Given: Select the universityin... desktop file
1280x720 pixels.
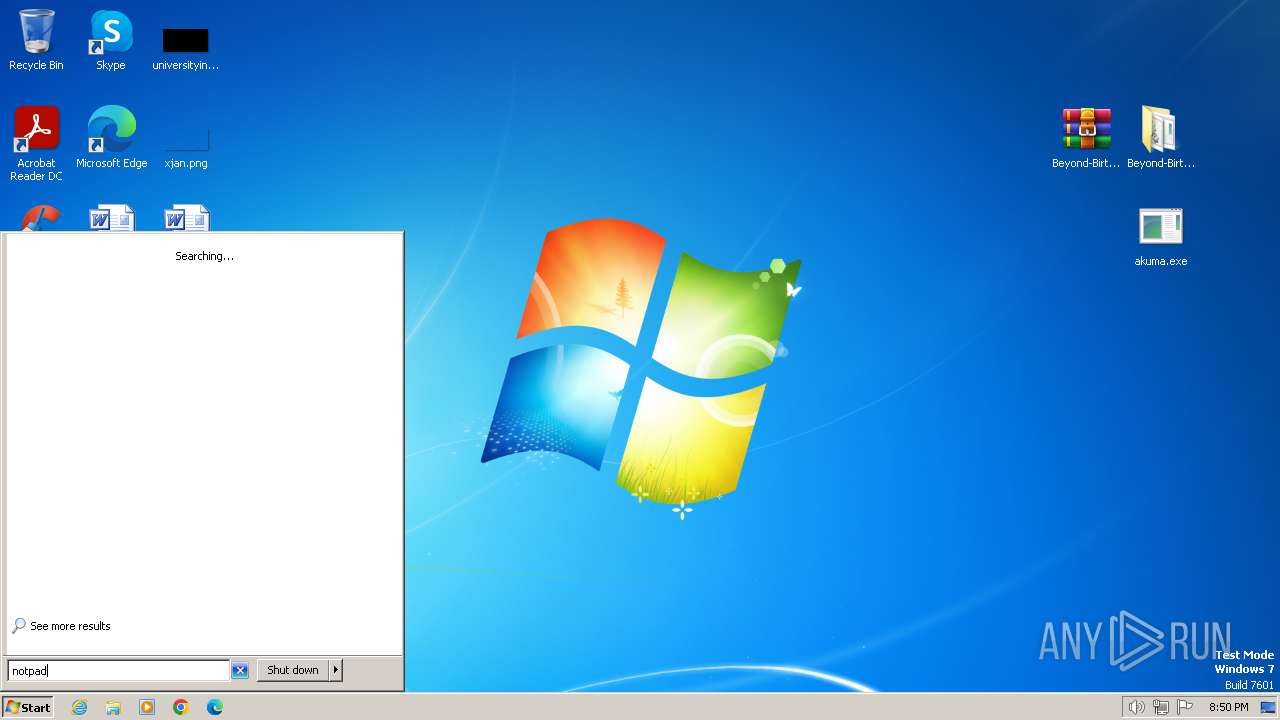Looking at the screenshot, I should point(185,48).
